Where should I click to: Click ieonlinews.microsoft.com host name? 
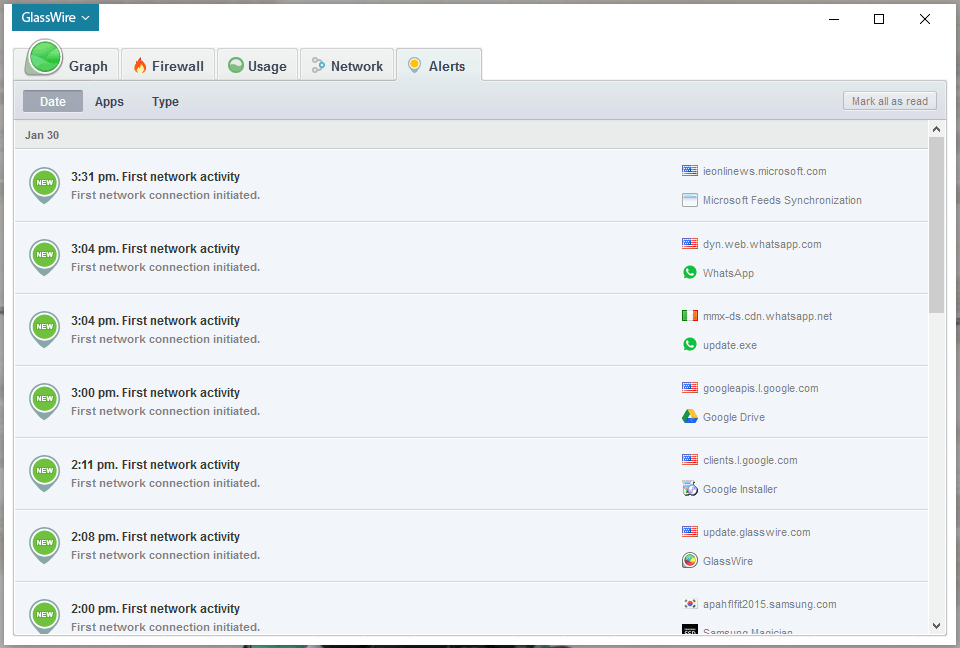(765, 171)
